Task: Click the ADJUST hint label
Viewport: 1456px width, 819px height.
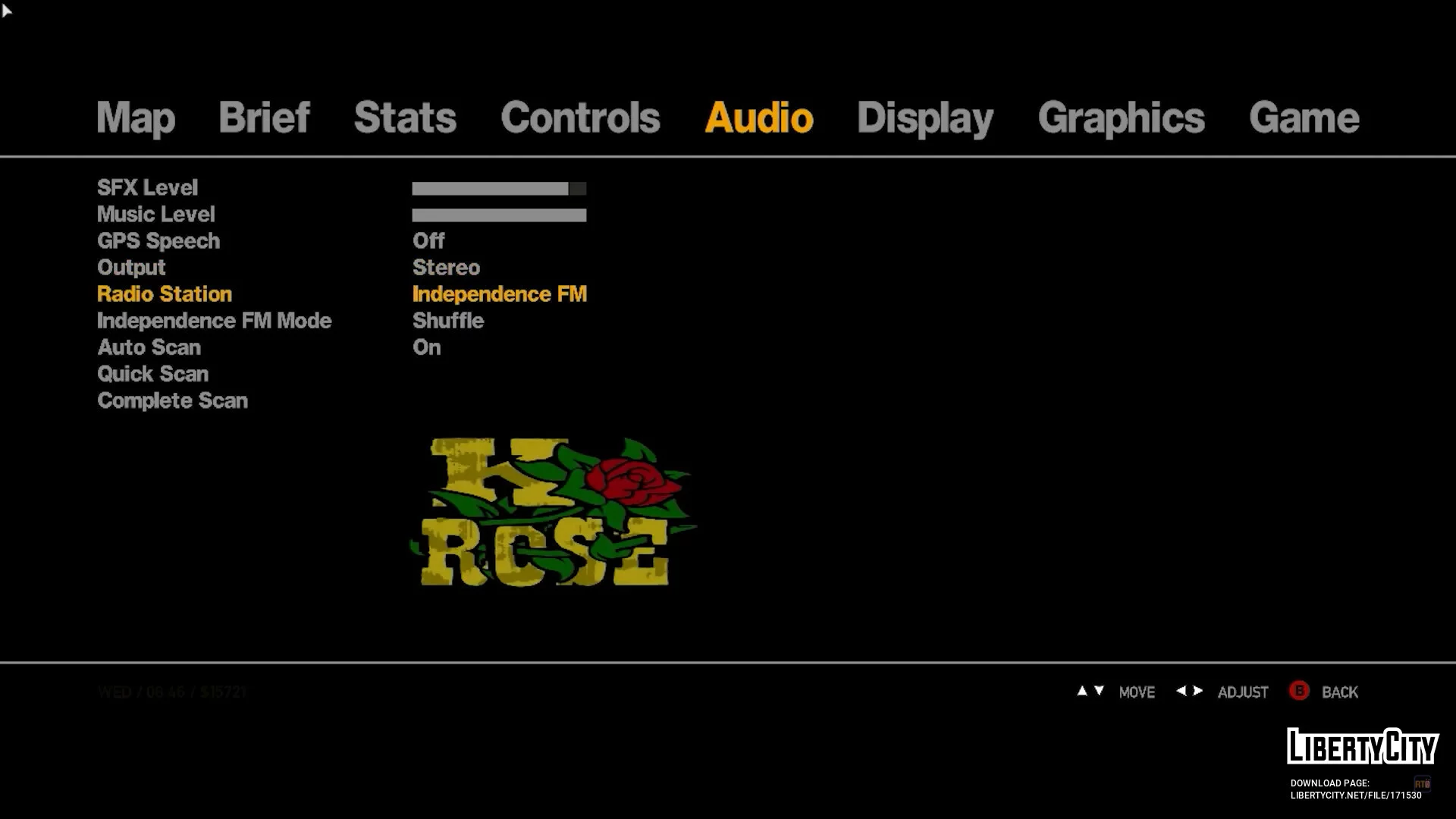Action: (x=1243, y=692)
